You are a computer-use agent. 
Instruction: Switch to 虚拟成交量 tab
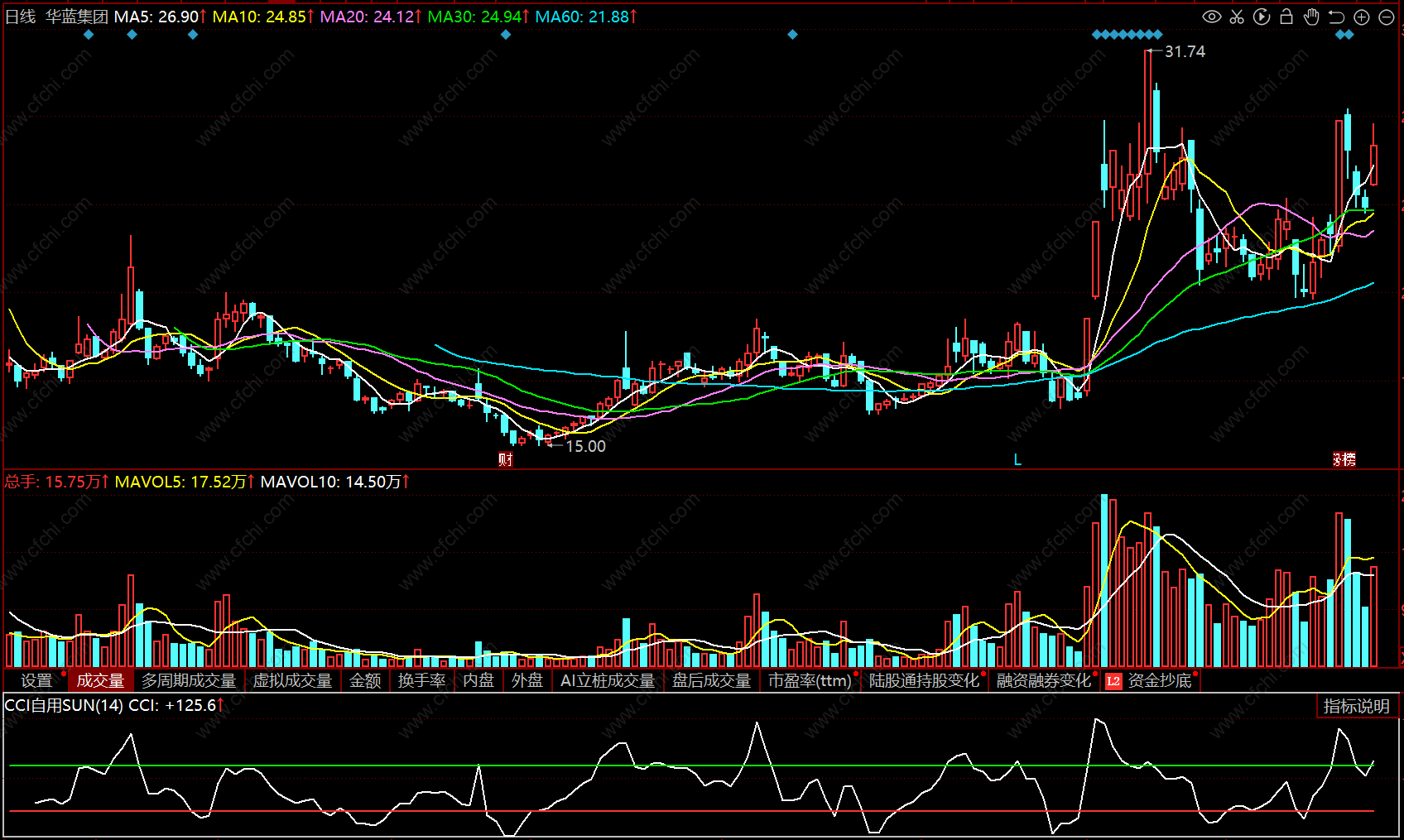[293, 680]
